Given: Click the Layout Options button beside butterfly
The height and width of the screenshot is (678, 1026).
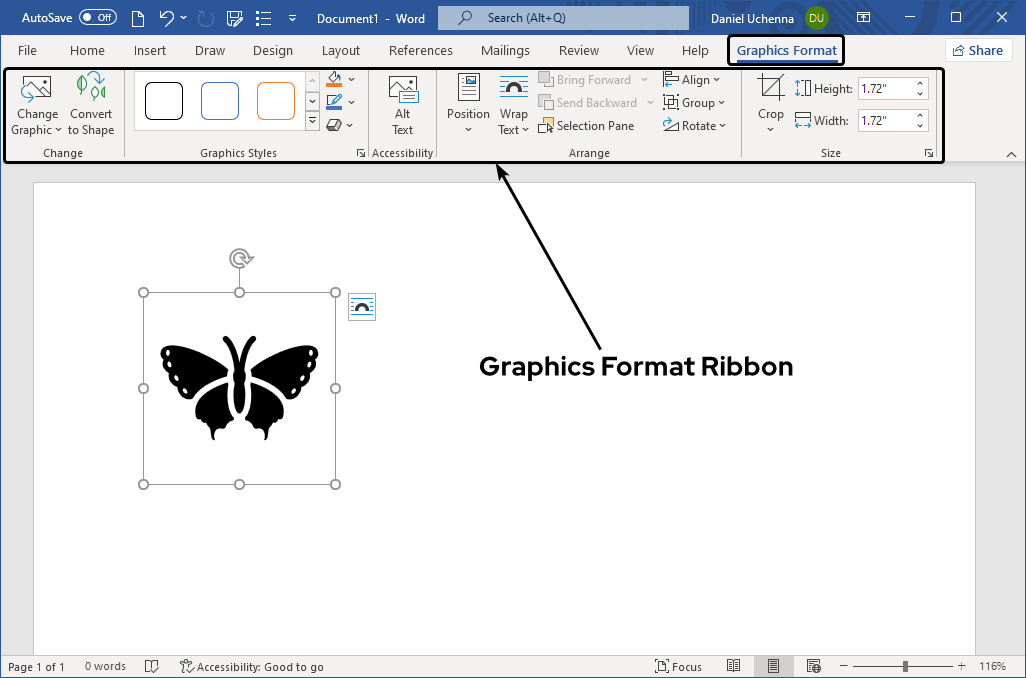Looking at the screenshot, I should coord(361,306).
